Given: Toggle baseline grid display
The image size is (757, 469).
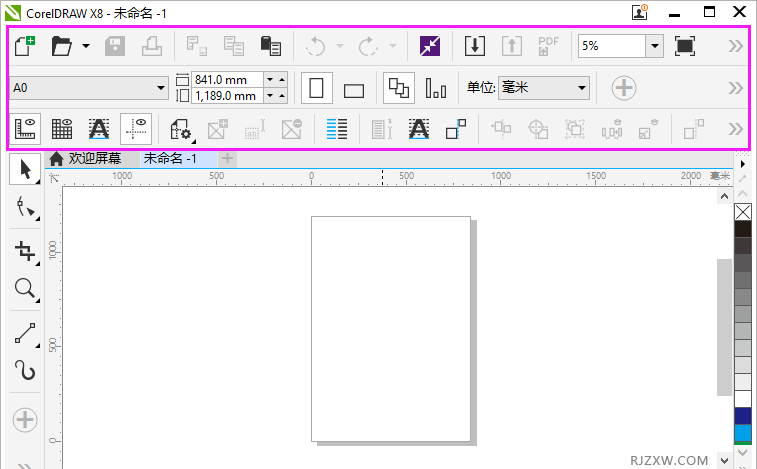Looking at the screenshot, I should click(99, 129).
